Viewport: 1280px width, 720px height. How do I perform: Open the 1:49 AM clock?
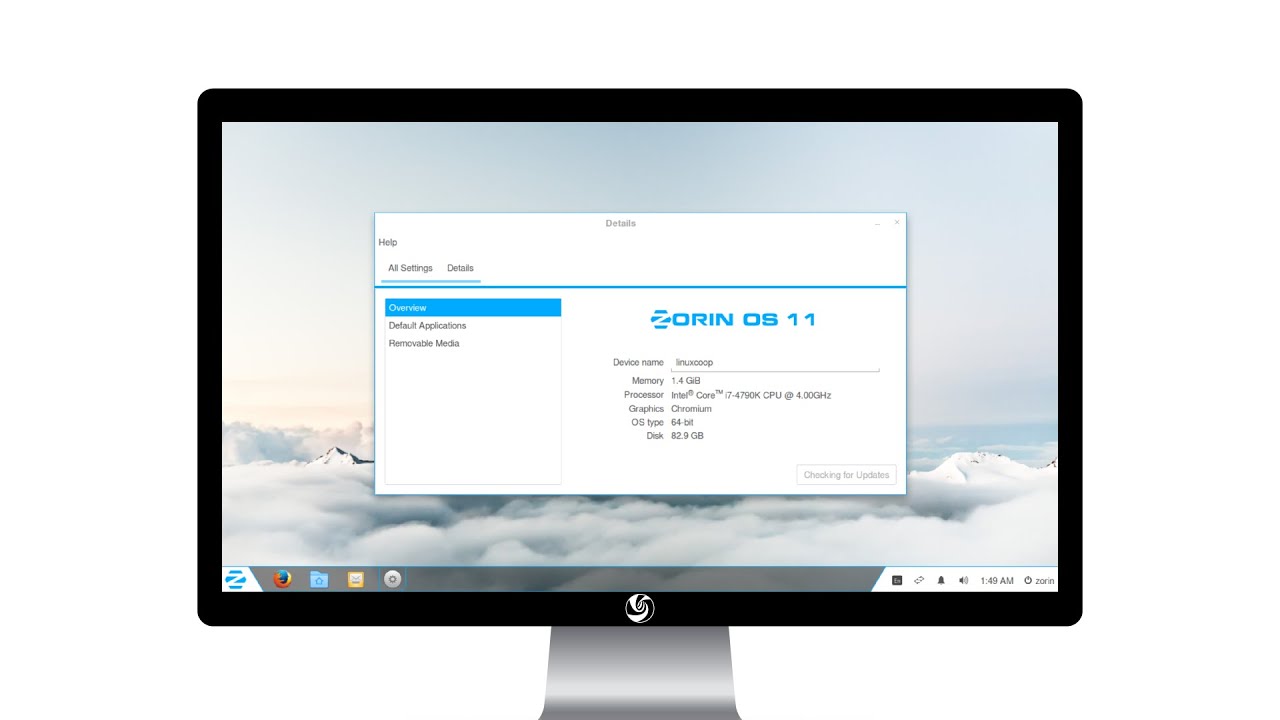[997, 580]
